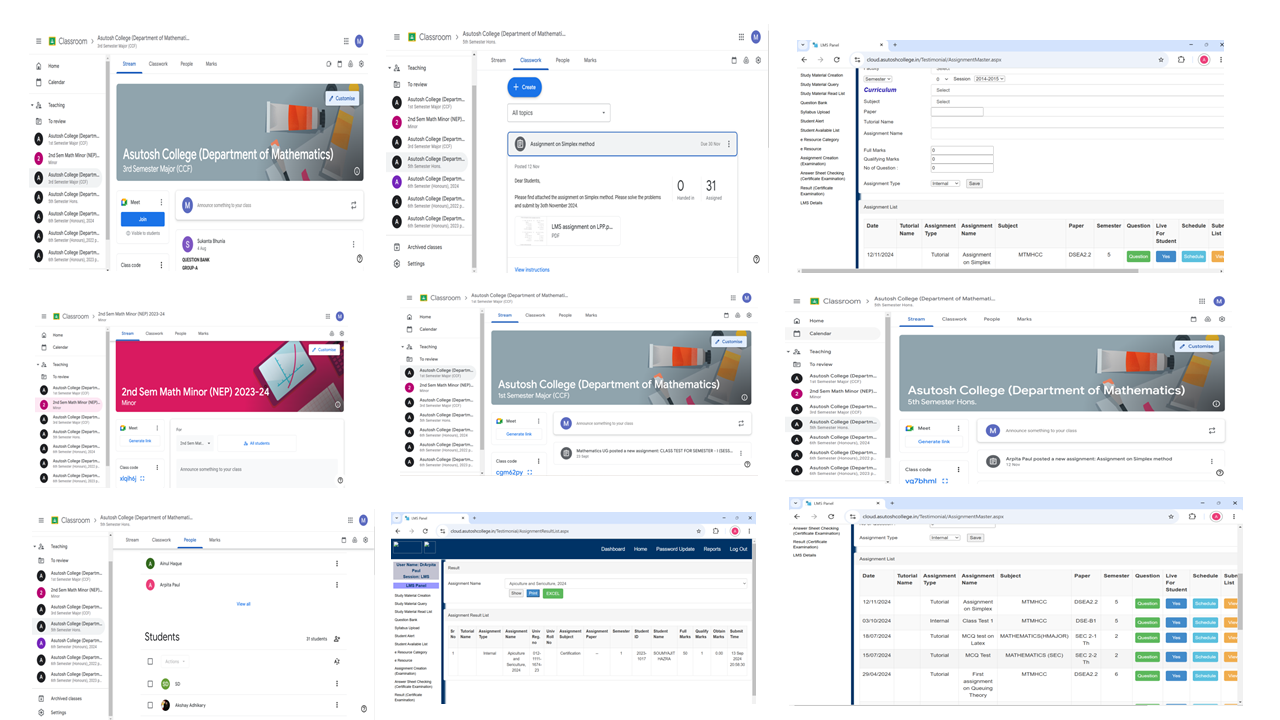
Task: Bookmark page in the top-right LMS browser
Action: [x=1161, y=60]
